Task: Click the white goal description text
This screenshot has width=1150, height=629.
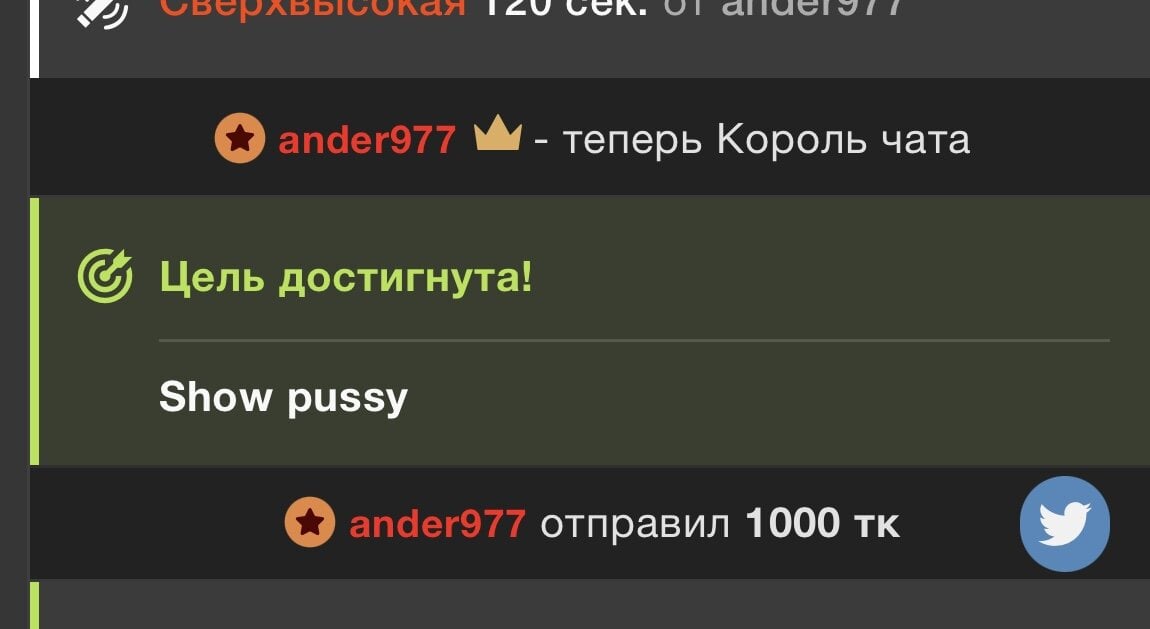Action: [x=283, y=398]
